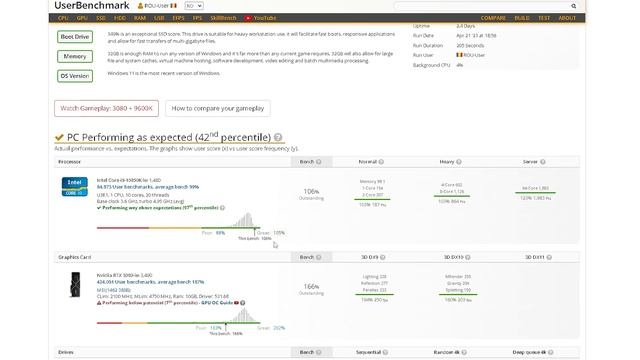This screenshot has height=360, width=640.
Task: Click help icon next to Normal column
Action: pyautogui.click(x=381, y=162)
